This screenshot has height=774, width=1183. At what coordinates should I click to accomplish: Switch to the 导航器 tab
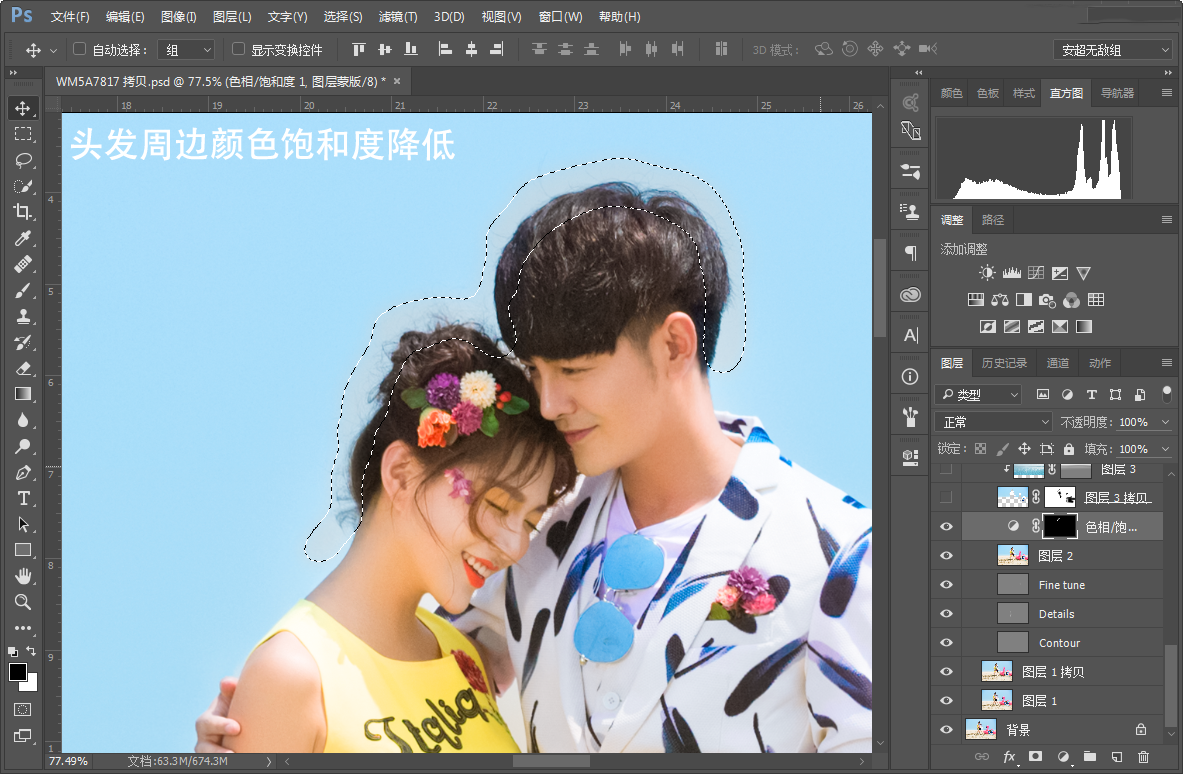click(1117, 93)
